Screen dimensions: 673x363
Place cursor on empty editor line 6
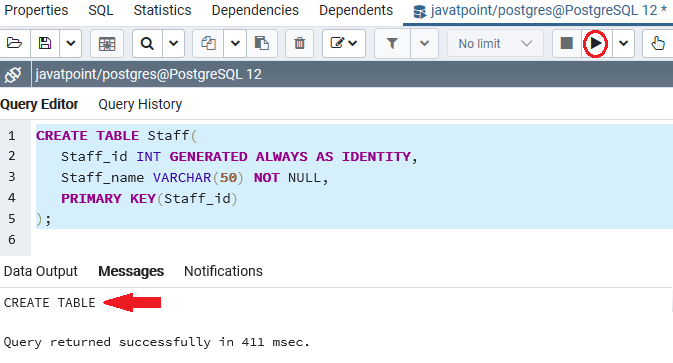pos(352,239)
